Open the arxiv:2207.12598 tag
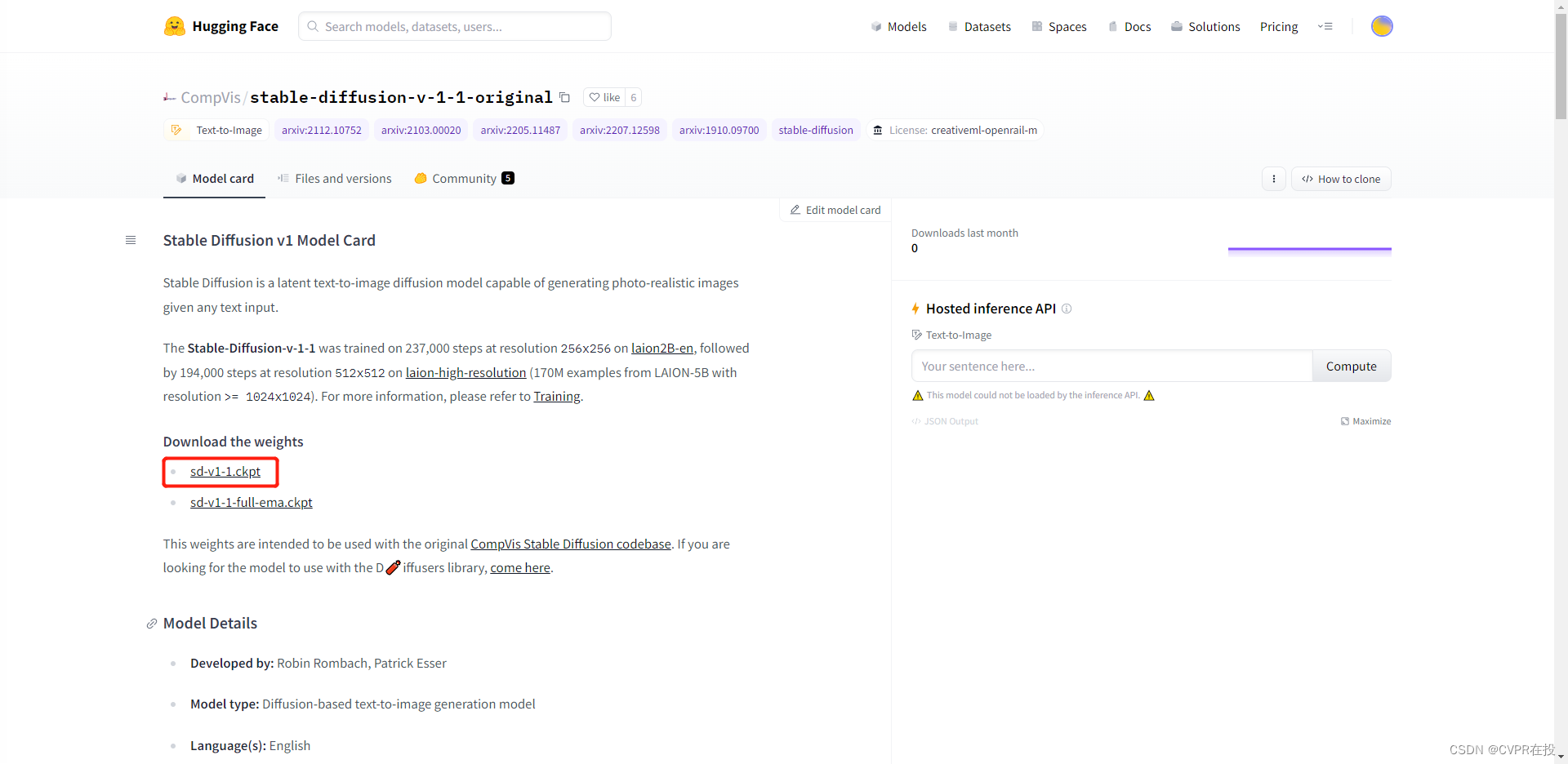This screenshot has width=1568, height=764. point(620,130)
